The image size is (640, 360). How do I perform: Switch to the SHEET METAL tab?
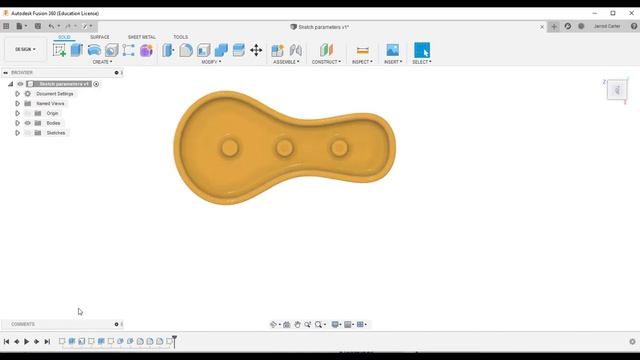click(142, 37)
